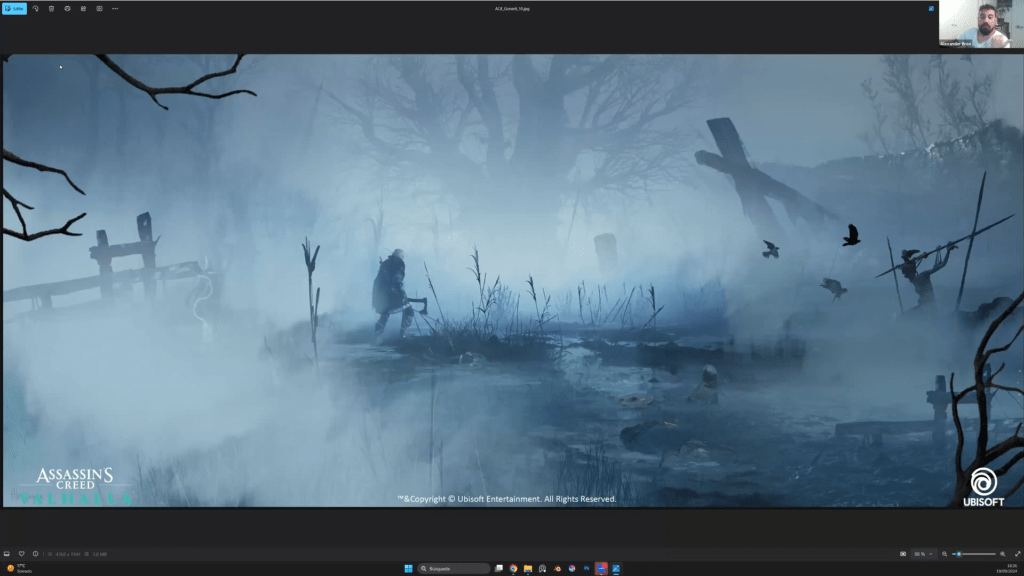This screenshot has height=576, width=1024.
Task: Delete the image using the trash icon
Action: tap(52, 8)
